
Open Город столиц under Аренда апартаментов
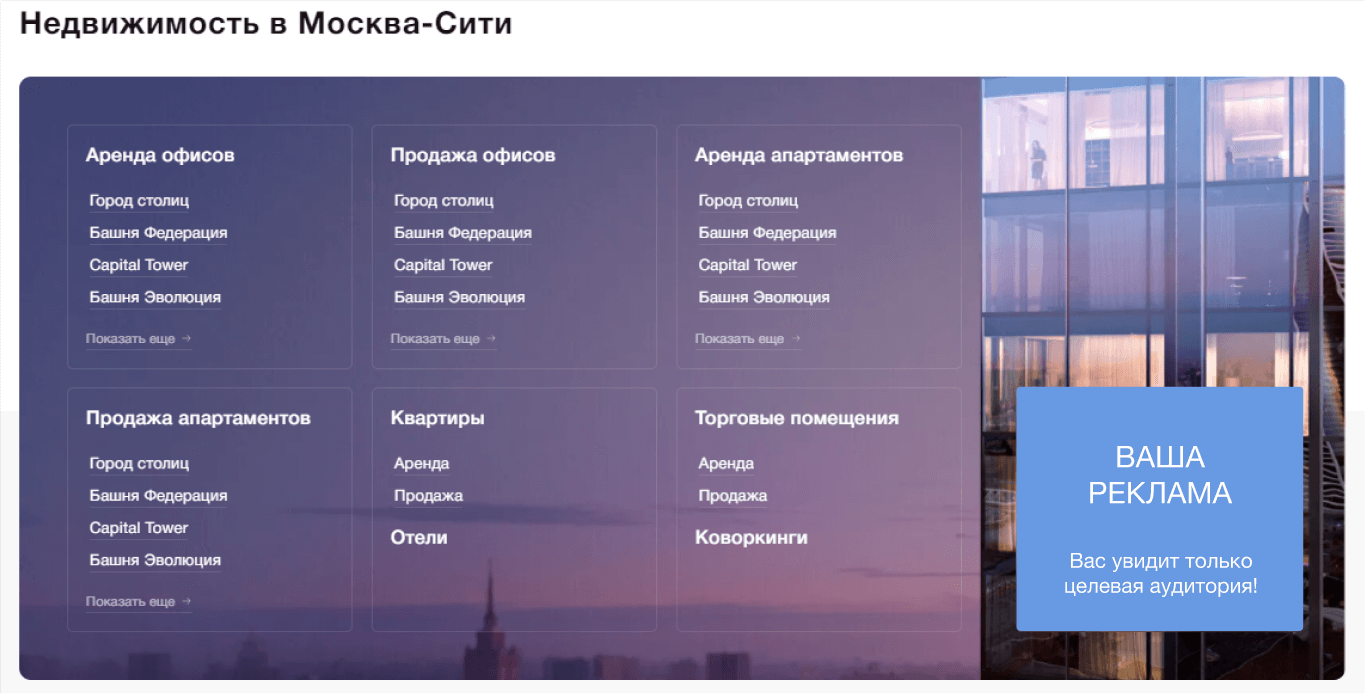[748, 201]
